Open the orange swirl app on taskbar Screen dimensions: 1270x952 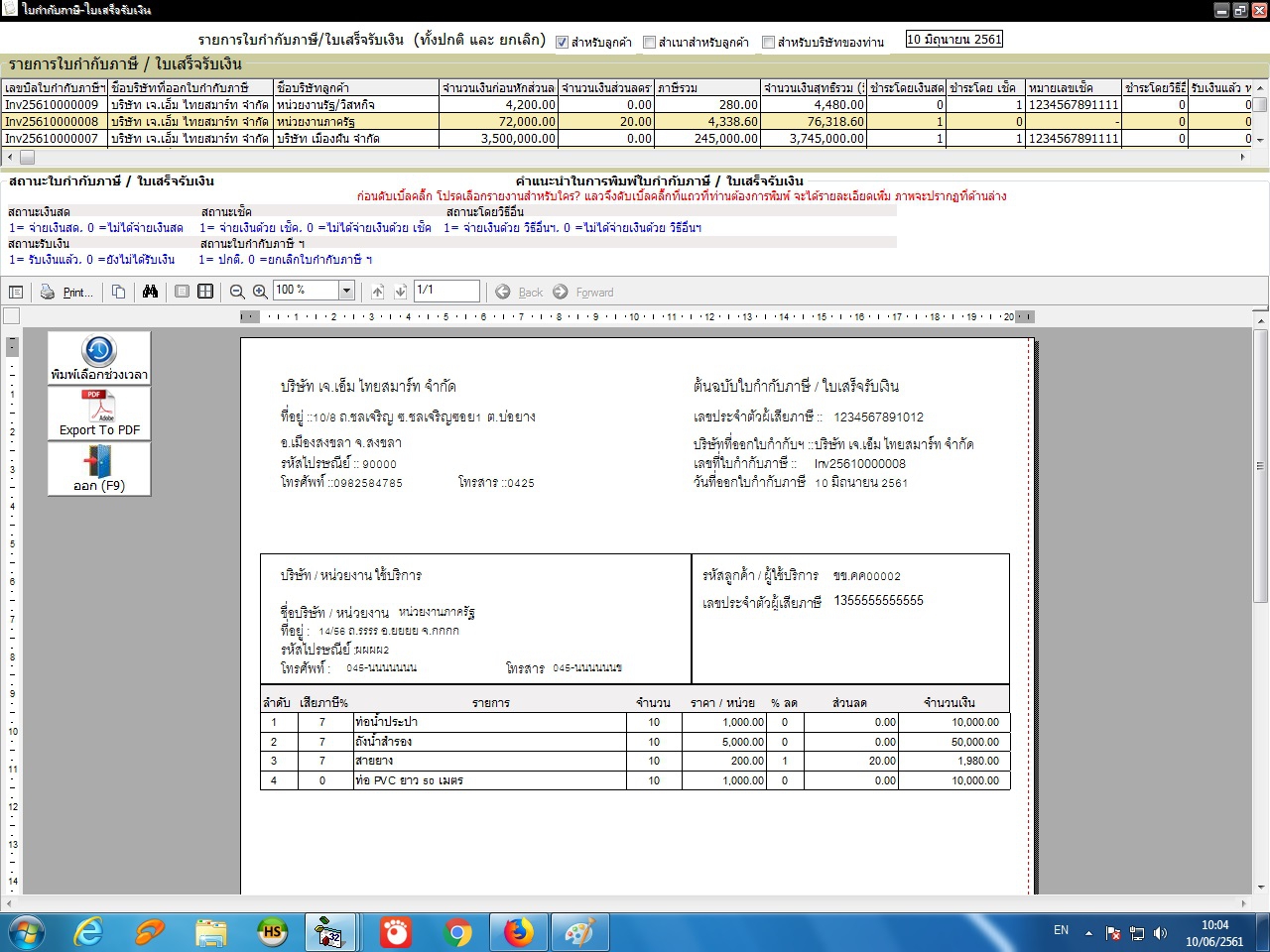pos(150,932)
